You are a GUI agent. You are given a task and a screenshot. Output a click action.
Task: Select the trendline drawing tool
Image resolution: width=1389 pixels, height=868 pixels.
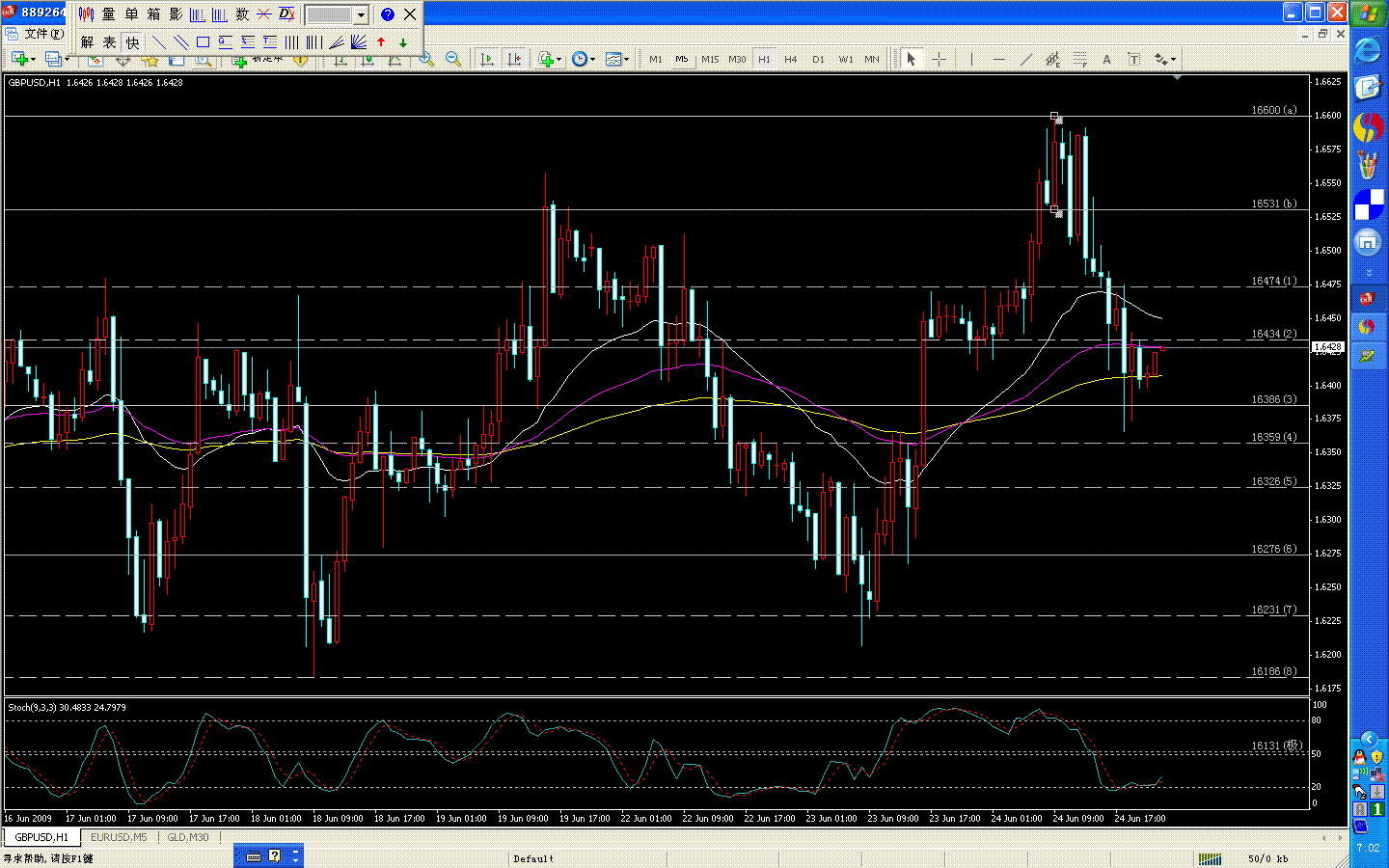point(1025,59)
